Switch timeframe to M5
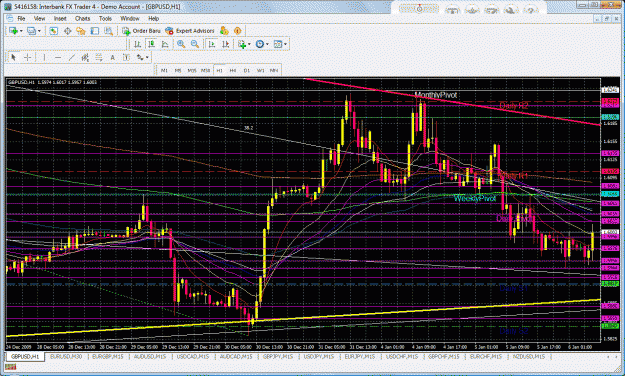The image size is (625, 376). point(178,71)
